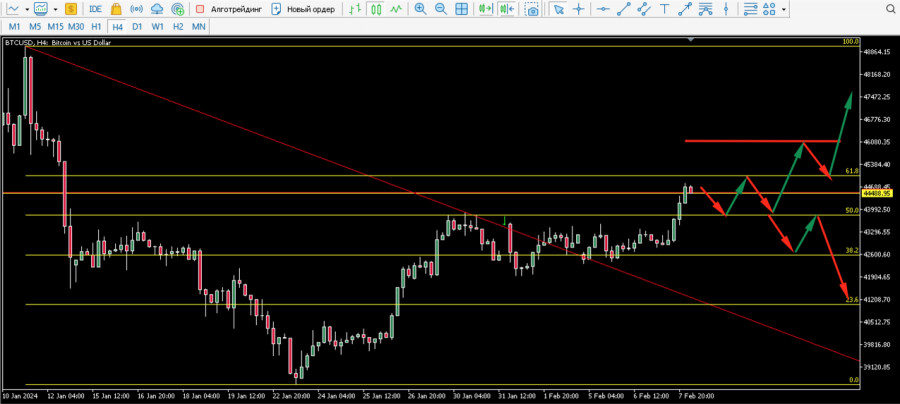Click the 100.0 Fibonacci level label
This screenshot has height=404, width=900.
pyautogui.click(x=851, y=42)
